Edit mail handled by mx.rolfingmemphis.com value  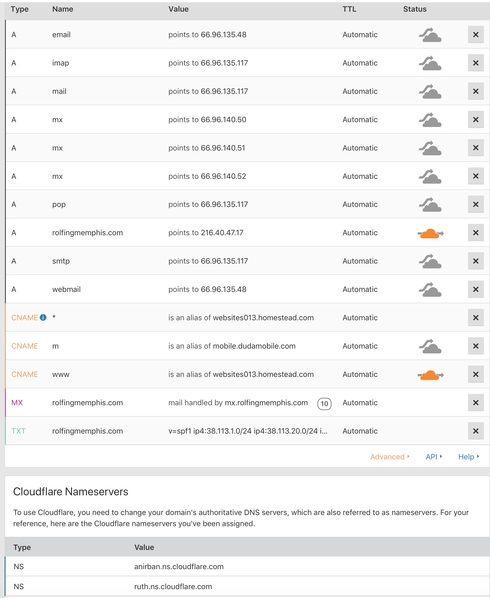pos(238,402)
